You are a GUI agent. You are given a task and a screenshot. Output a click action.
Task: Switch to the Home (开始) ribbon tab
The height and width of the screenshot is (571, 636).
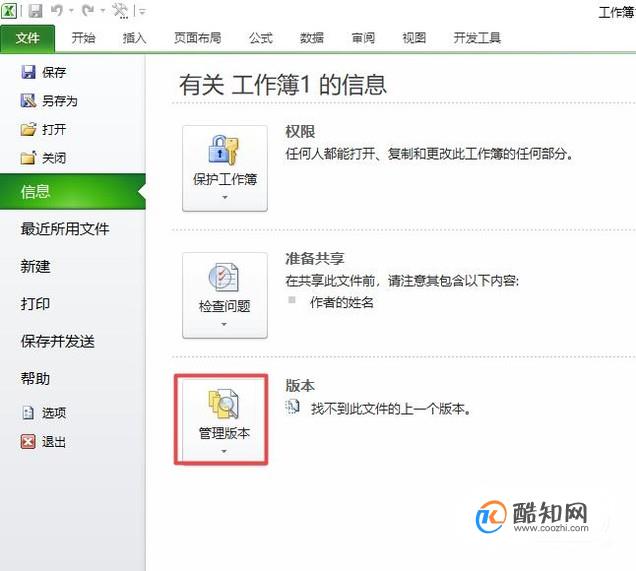83,38
